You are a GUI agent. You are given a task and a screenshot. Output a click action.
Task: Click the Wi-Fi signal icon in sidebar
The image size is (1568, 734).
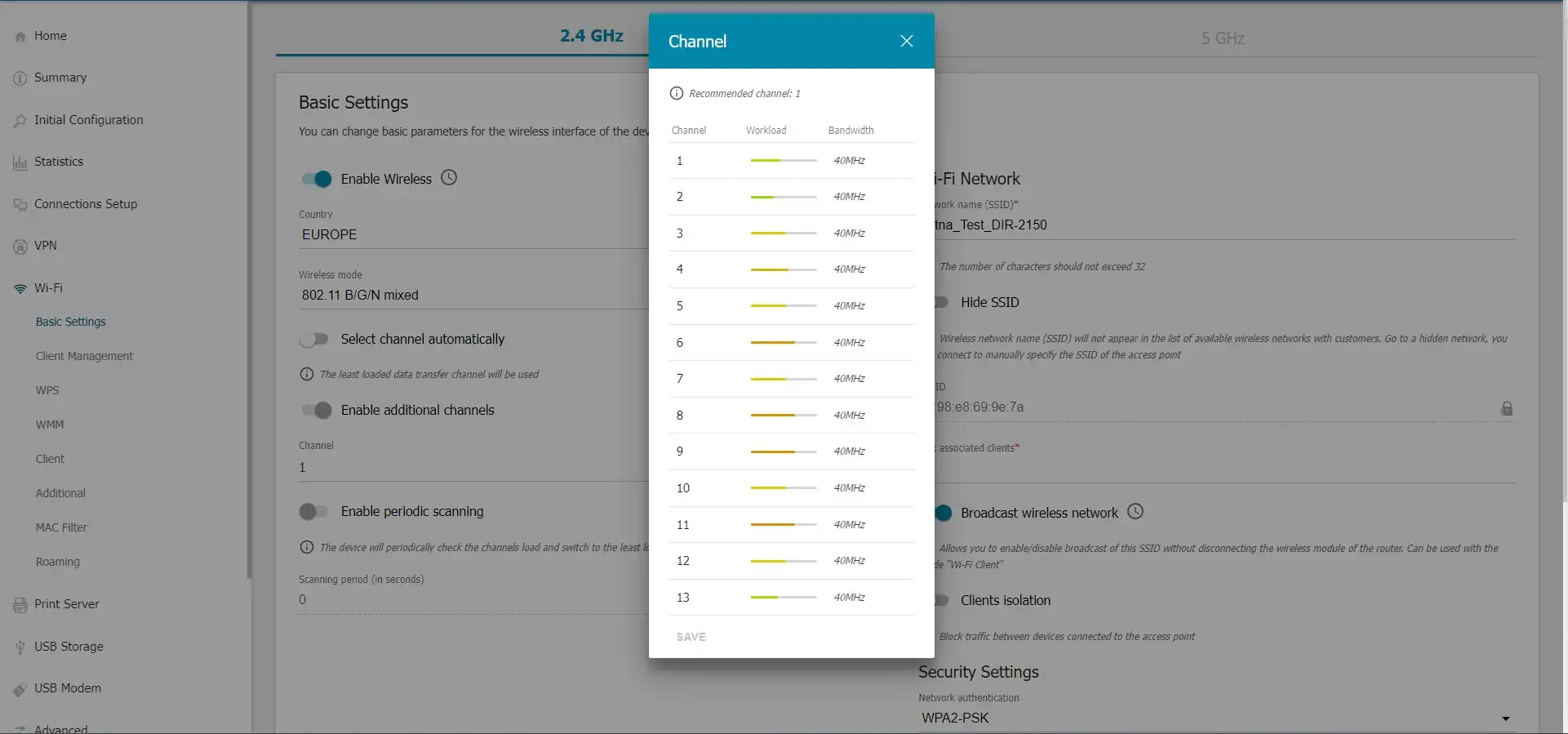tap(20, 289)
